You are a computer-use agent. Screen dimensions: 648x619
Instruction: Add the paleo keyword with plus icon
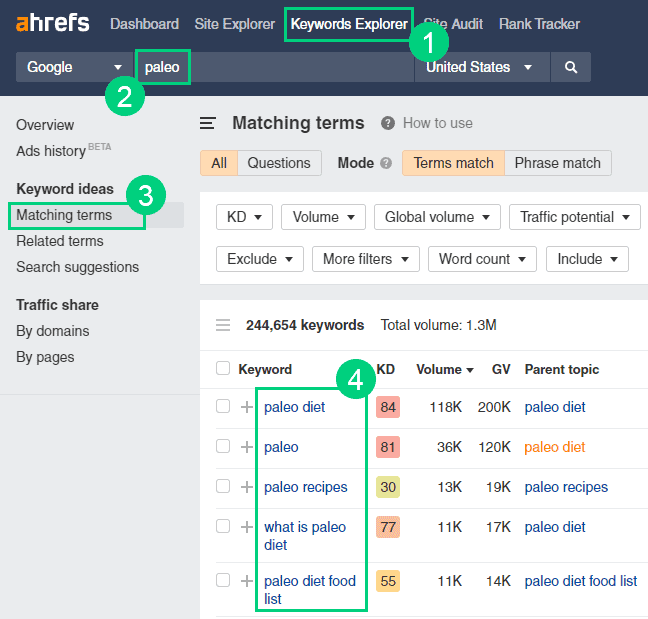click(247, 447)
